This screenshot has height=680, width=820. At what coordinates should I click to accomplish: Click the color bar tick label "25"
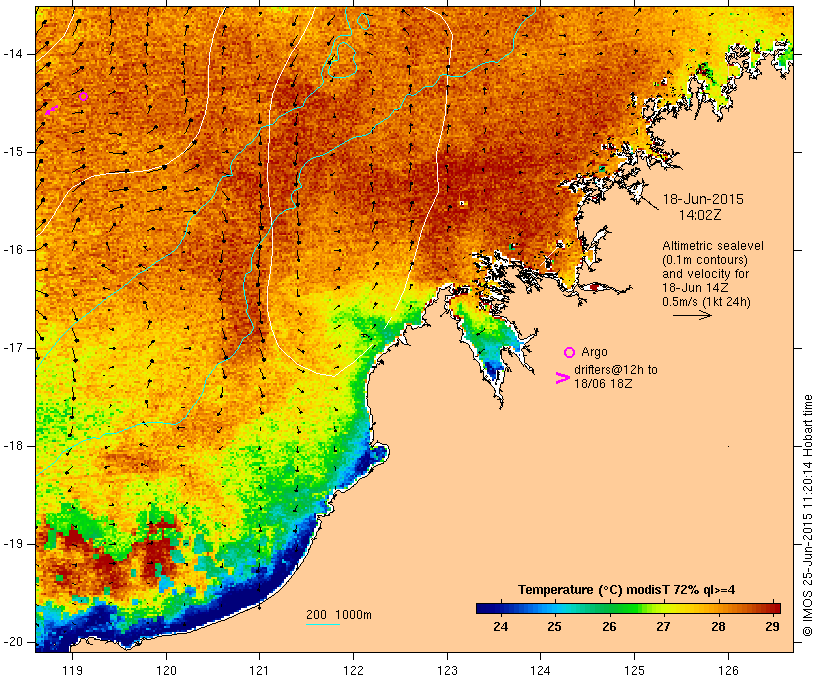[554, 627]
